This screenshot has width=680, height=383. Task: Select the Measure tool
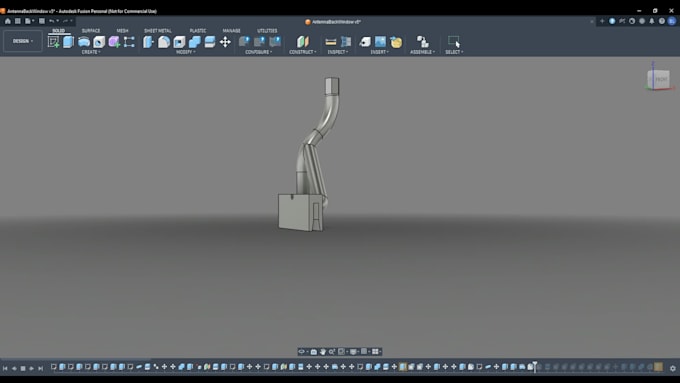331,42
